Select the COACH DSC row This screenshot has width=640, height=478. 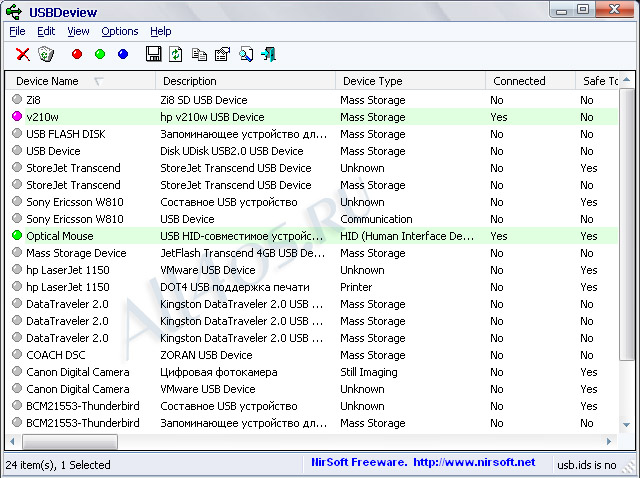(x=313, y=355)
